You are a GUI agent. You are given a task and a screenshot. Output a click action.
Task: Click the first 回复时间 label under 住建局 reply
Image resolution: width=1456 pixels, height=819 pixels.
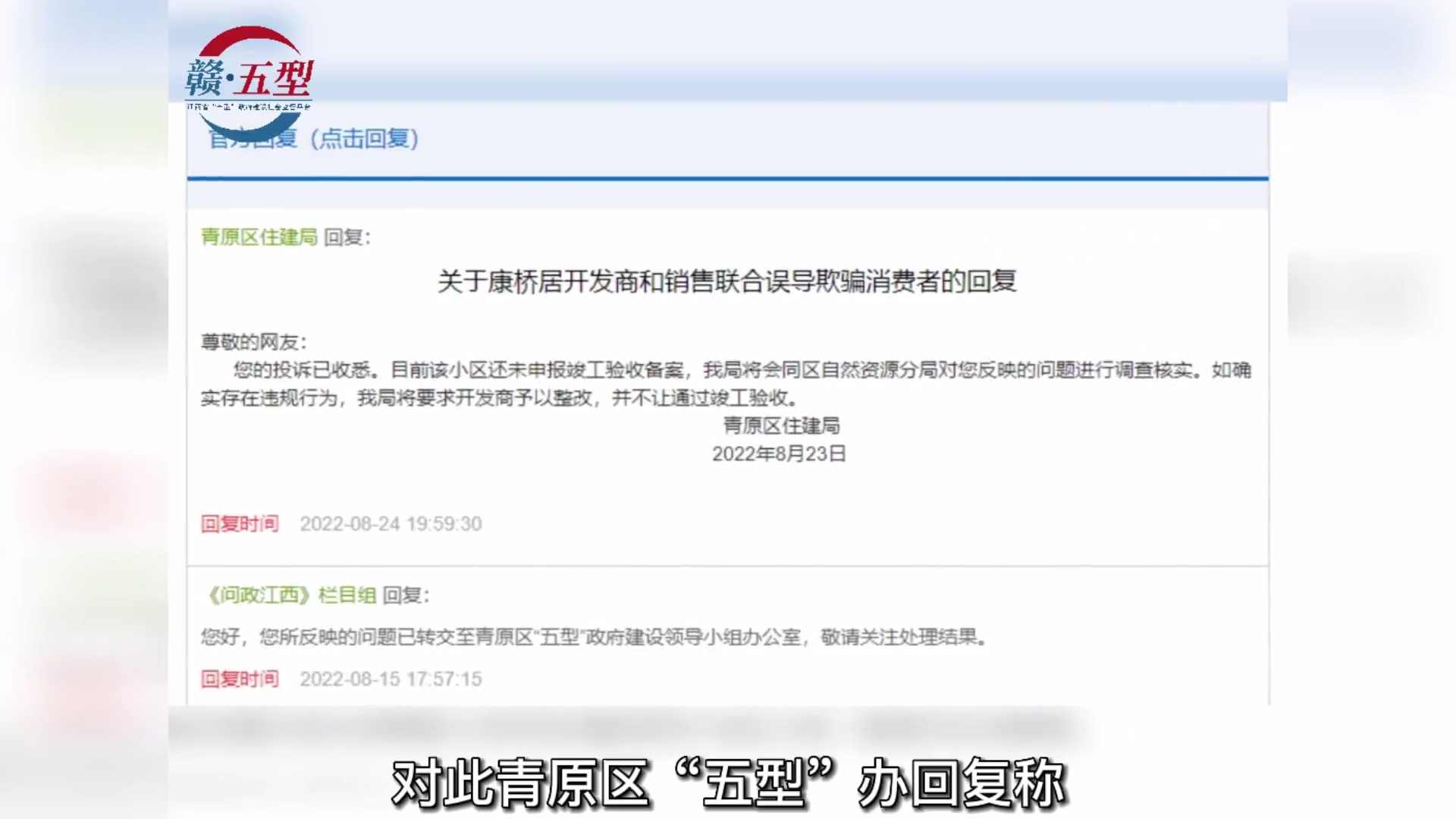tap(240, 524)
